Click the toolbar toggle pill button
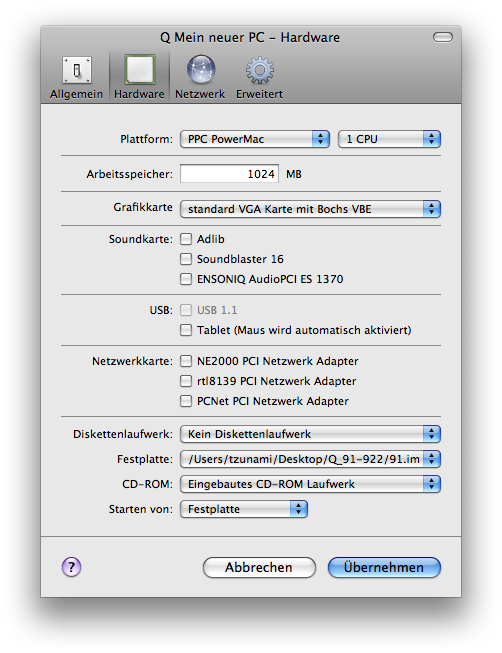The image size is (502, 653). pos(442,37)
